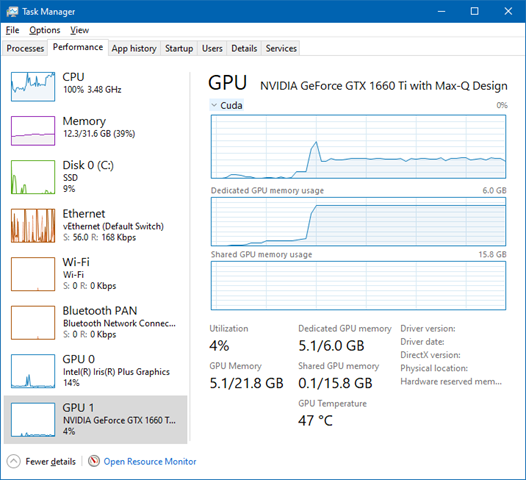Click the Fewer details button text
Viewport: 526px width, 480px height.
point(51,462)
